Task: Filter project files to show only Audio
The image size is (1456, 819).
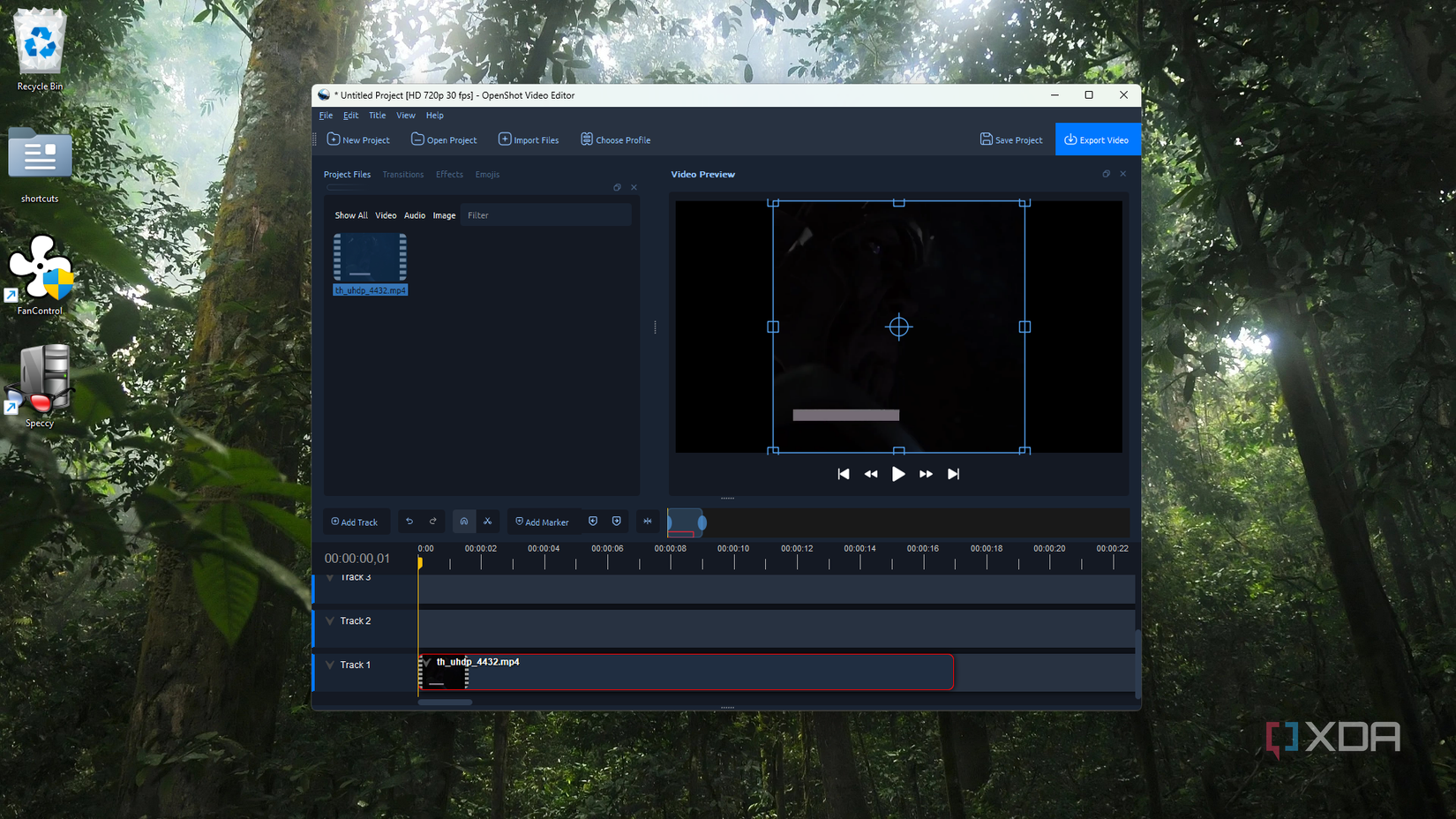Action: pyautogui.click(x=415, y=214)
